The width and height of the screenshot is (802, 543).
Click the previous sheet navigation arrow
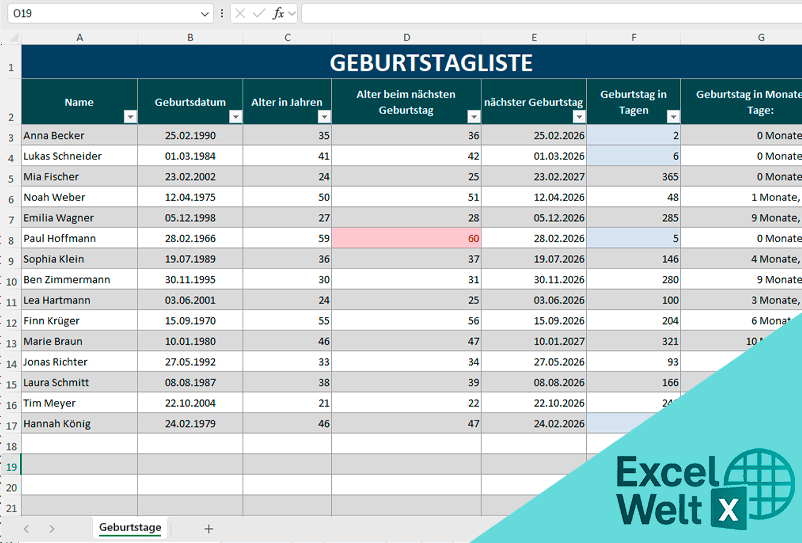(x=27, y=529)
